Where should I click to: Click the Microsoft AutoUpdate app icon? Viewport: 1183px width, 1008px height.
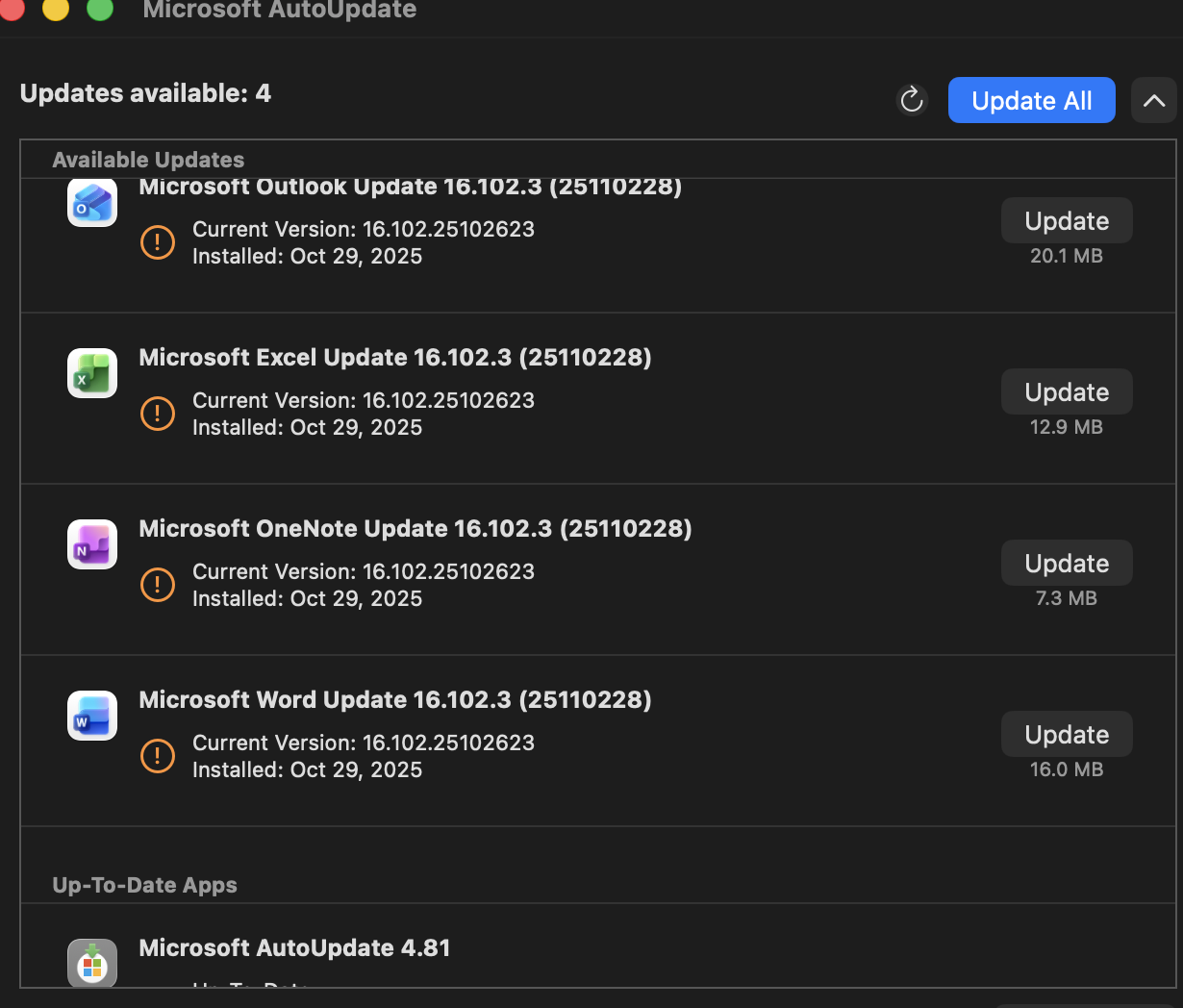(x=92, y=963)
